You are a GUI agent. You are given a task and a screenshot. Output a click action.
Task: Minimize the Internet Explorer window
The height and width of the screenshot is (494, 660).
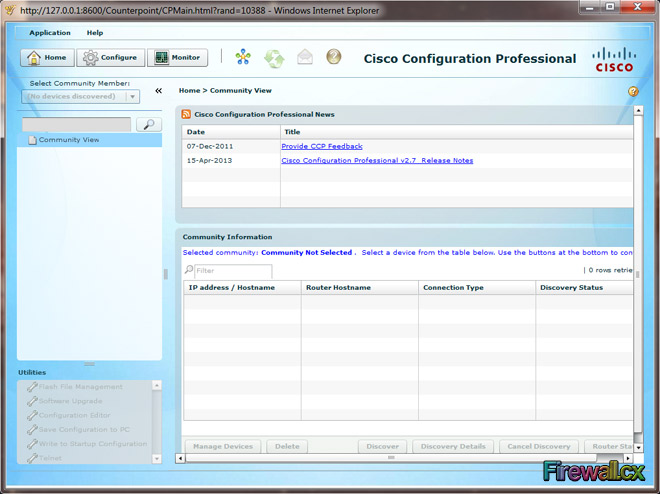click(590, 7)
